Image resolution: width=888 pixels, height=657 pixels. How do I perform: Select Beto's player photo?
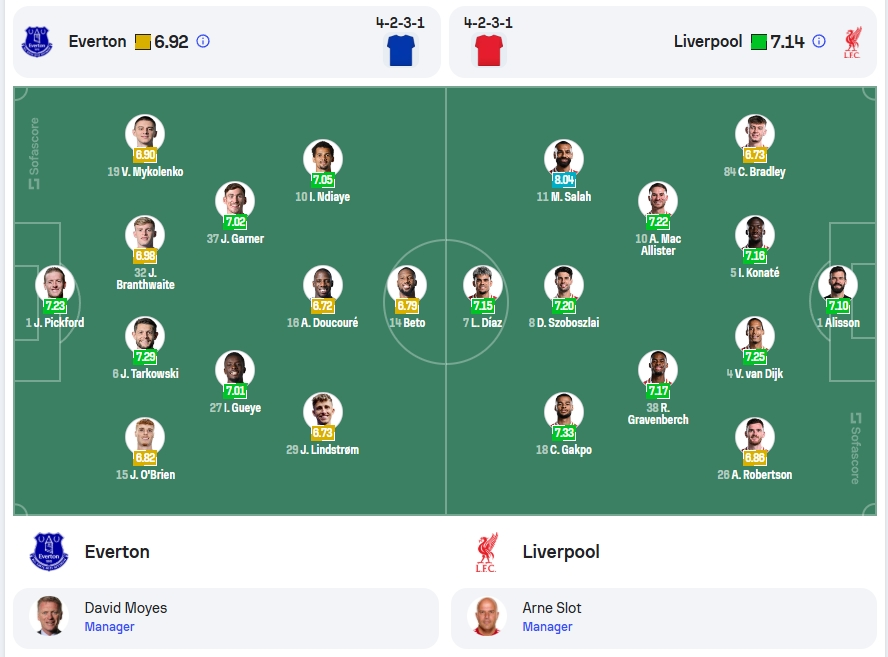click(x=407, y=283)
